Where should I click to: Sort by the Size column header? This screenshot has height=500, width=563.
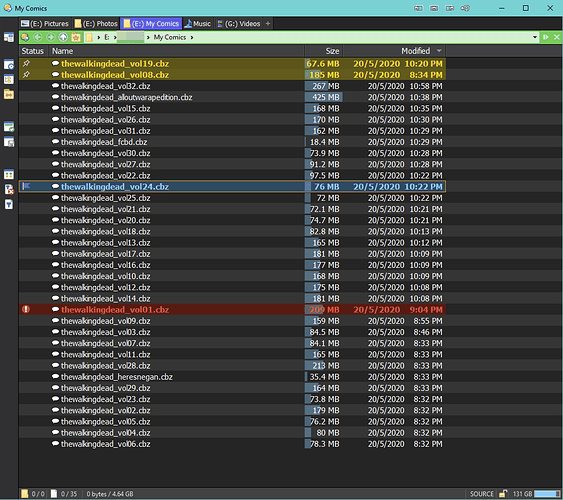[324, 51]
